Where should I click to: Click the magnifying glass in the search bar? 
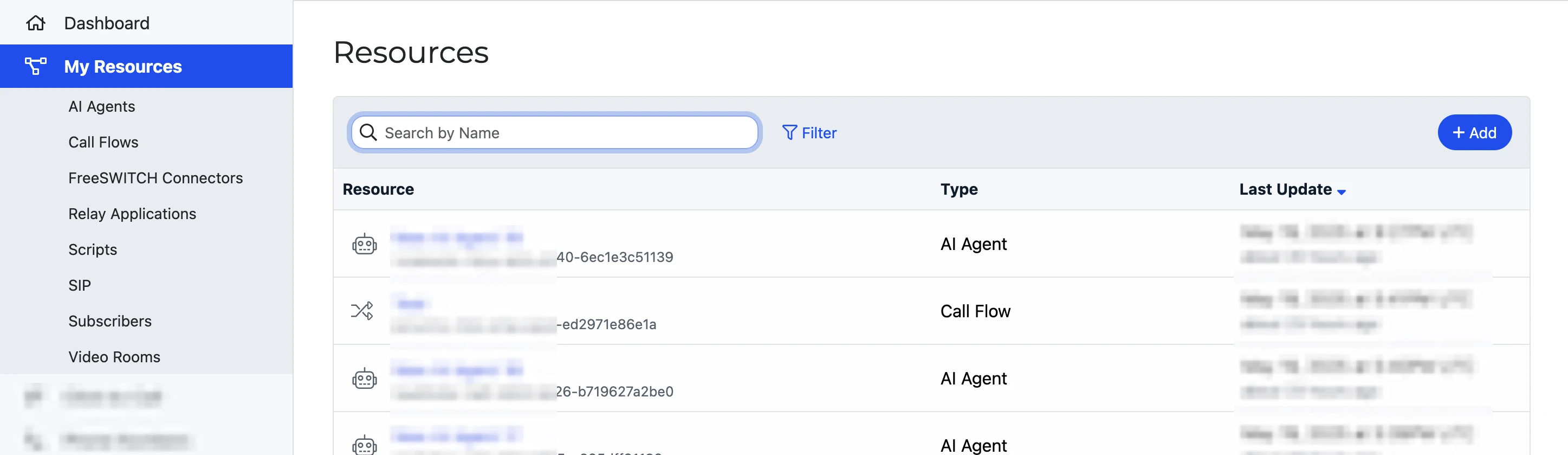tap(369, 132)
